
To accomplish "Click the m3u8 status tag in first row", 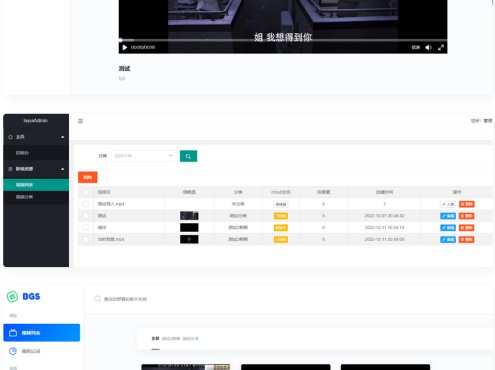I will coord(281,204).
